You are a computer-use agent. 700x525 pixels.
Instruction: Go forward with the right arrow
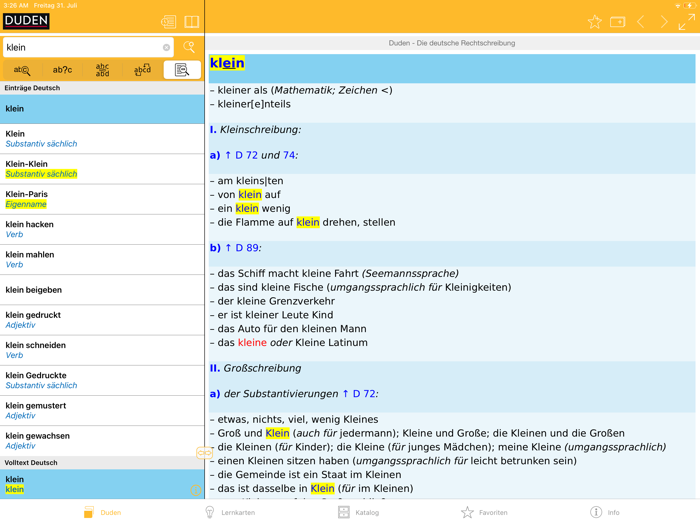(664, 22)
